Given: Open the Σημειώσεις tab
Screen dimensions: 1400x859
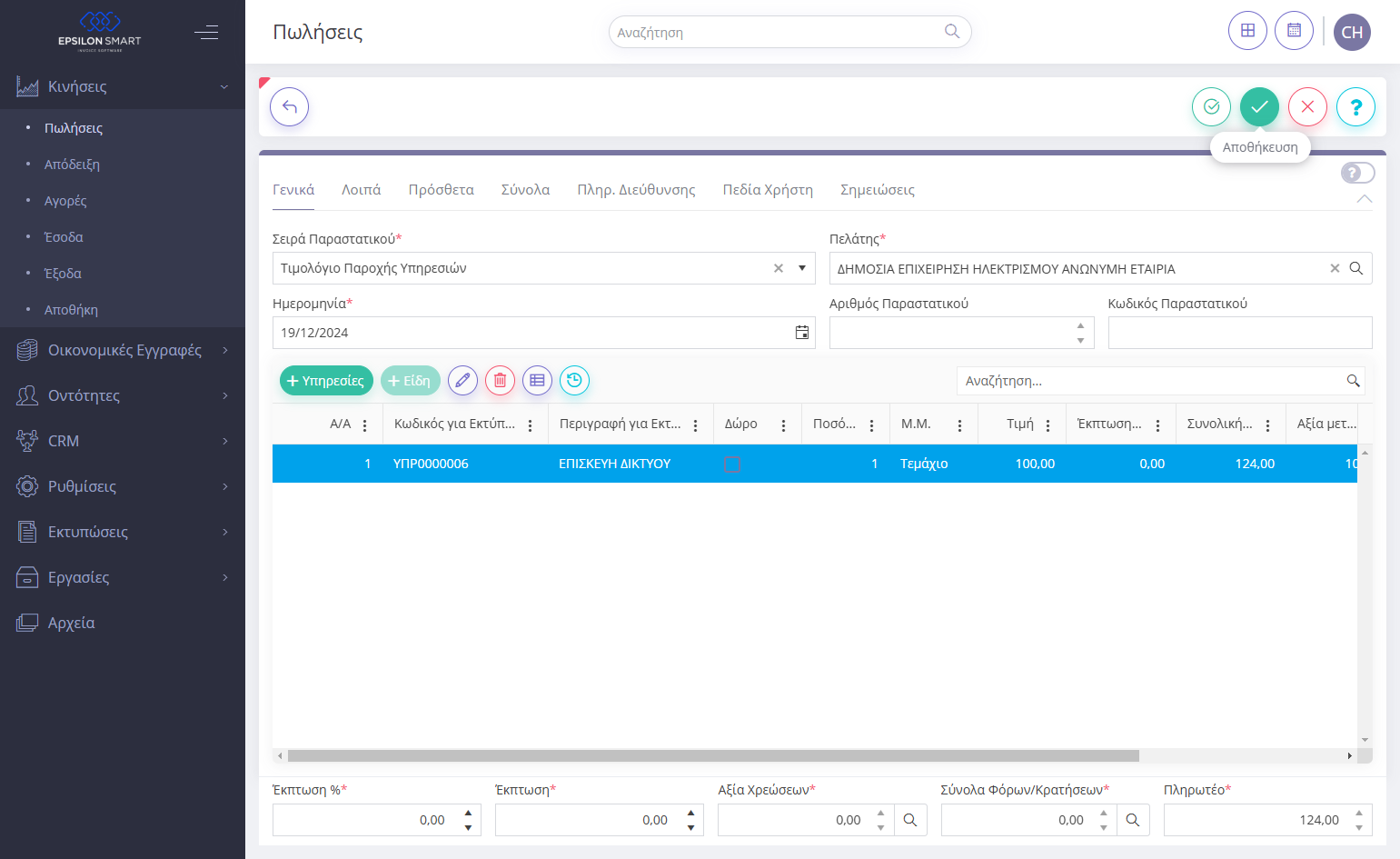Looking at the screenshot, I should click(878, 190).
